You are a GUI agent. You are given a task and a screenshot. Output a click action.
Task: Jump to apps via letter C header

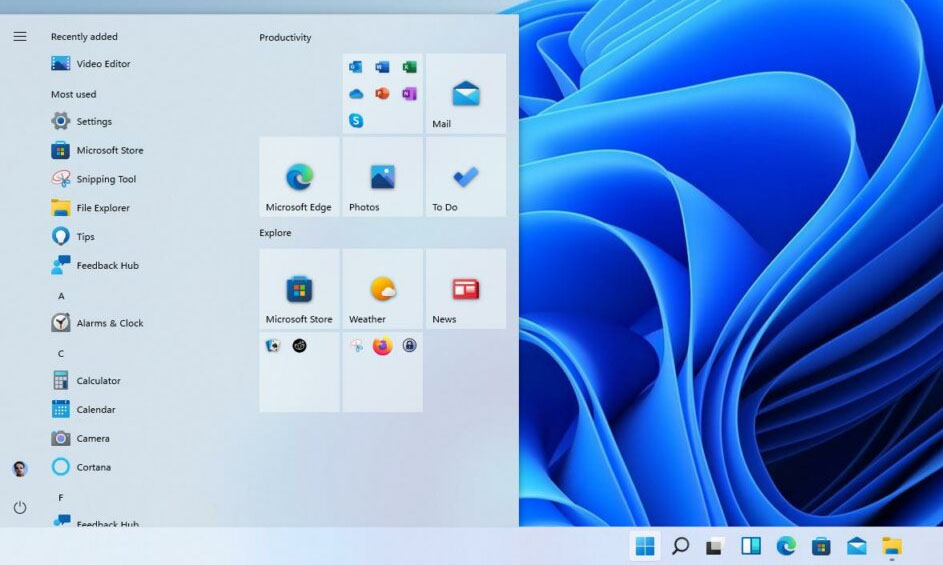pyautogui.click(x=61, y=354)
